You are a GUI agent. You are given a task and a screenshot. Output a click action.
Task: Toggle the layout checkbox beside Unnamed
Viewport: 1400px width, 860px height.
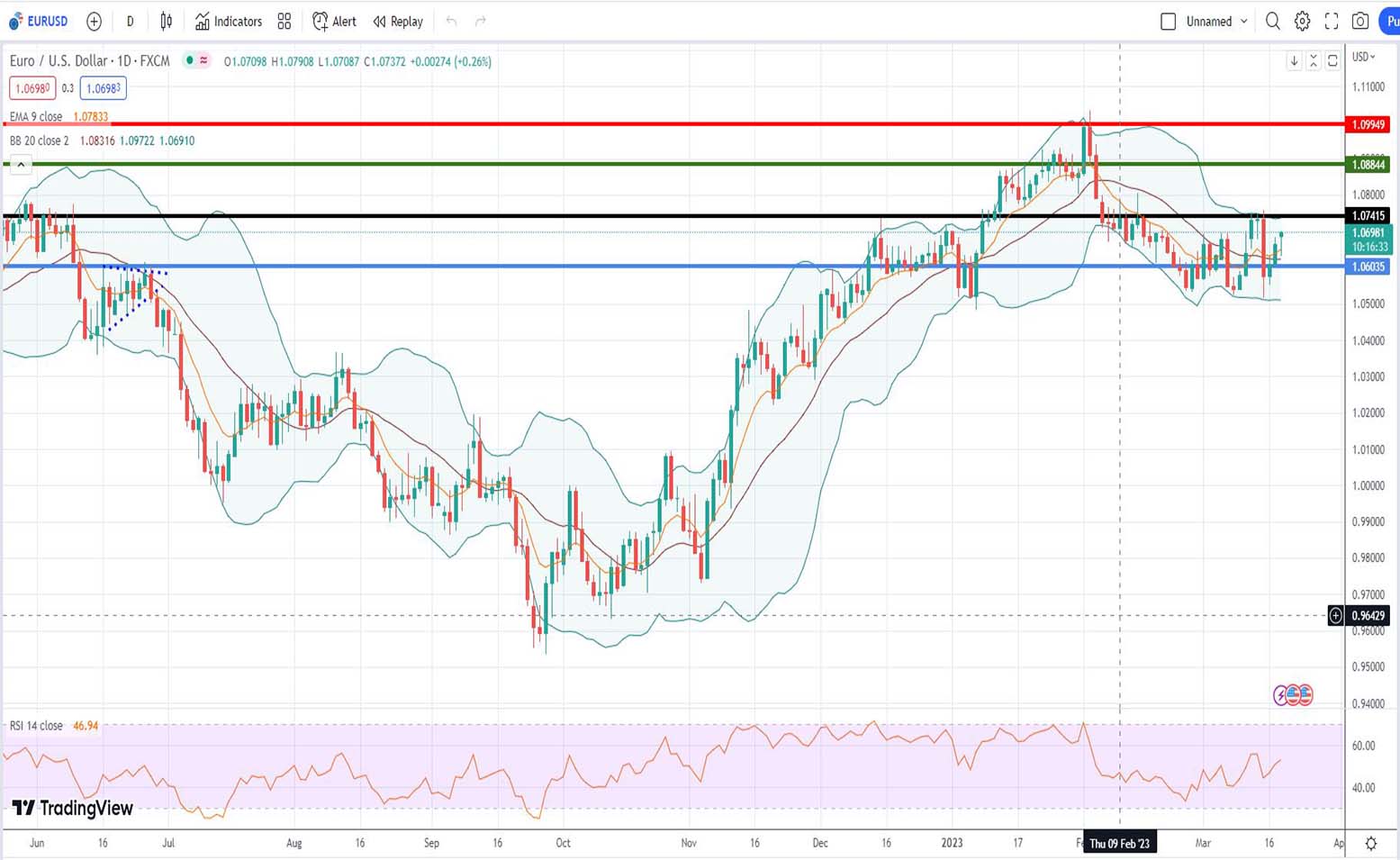click(1168, 21)
